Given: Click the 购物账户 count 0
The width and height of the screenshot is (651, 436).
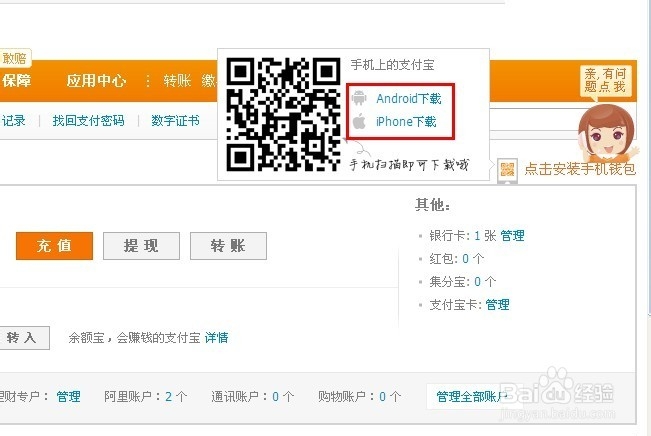Looking at the screenshot, I should tap(383, 396).
